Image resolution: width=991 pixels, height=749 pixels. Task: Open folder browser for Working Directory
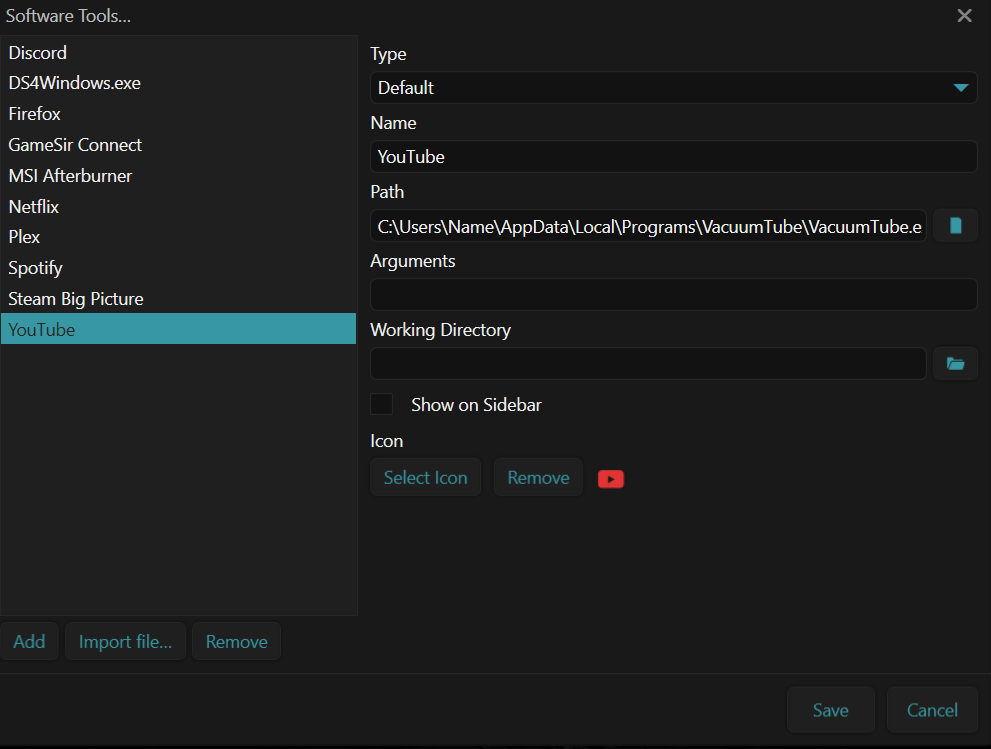click(955, 363)
